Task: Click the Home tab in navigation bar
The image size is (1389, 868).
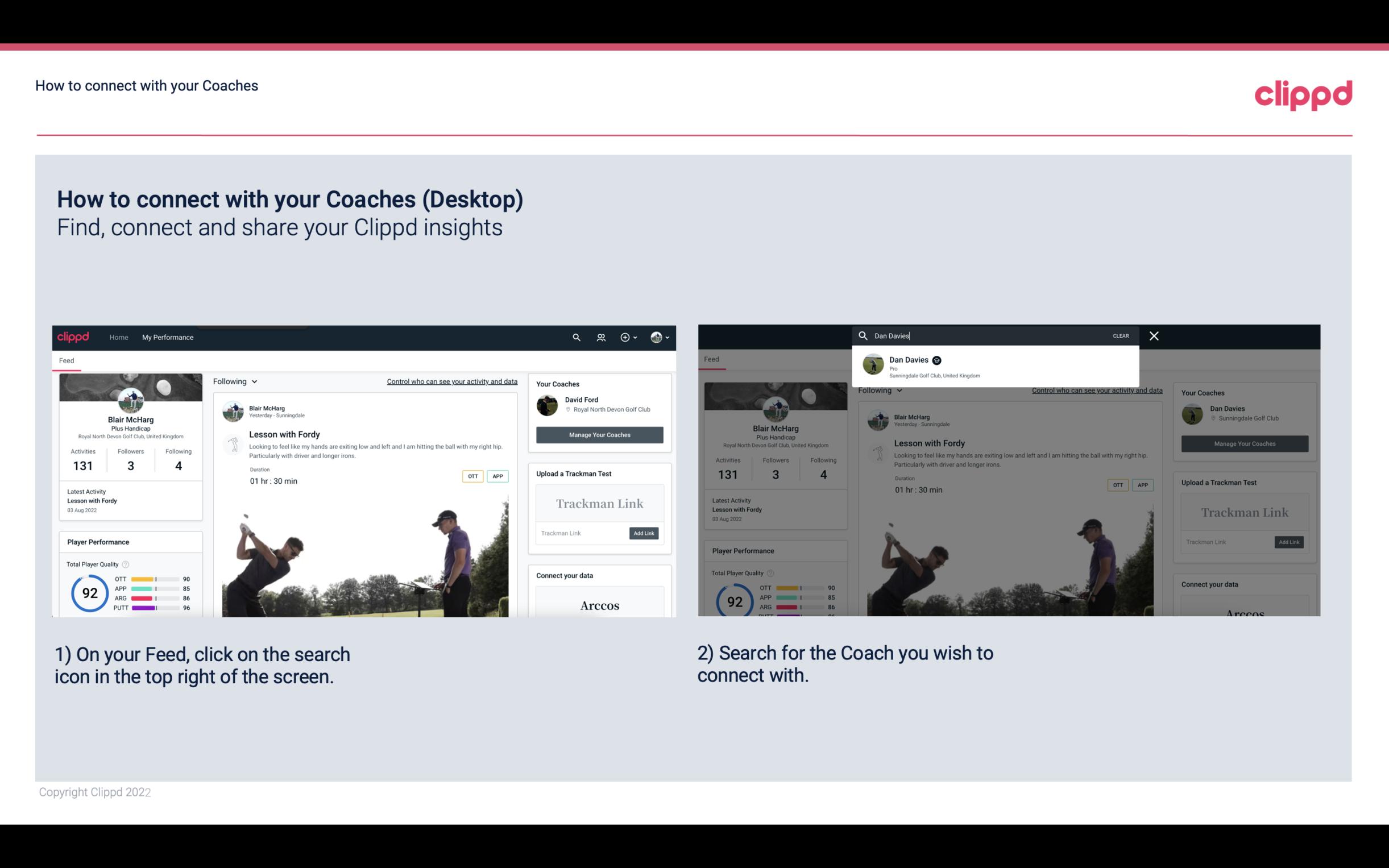Action: (119, 337)
